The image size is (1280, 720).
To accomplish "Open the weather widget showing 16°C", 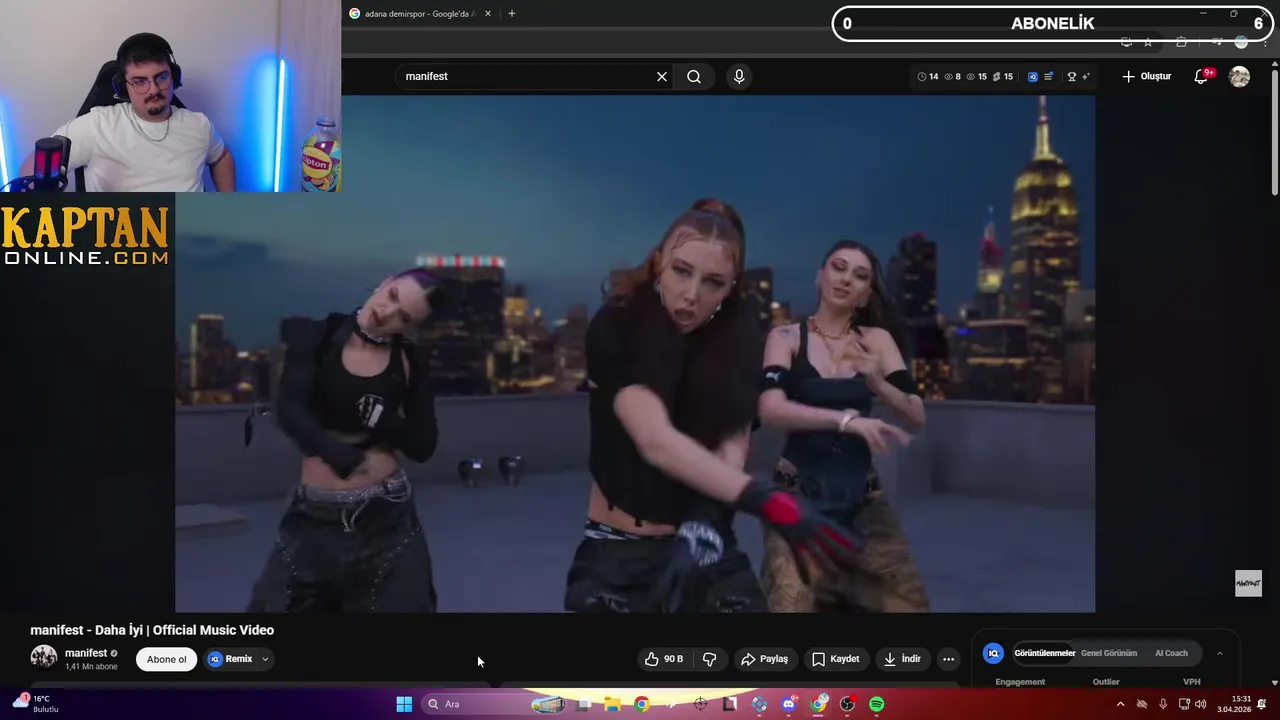I will [35, 704].
